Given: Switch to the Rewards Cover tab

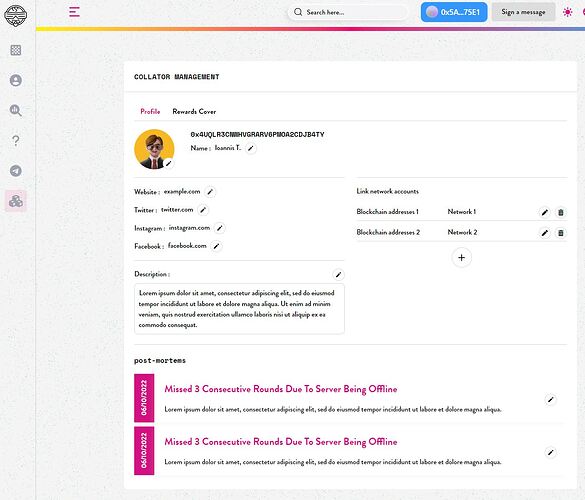Looking at the screenshot, I should coord(194,112).
